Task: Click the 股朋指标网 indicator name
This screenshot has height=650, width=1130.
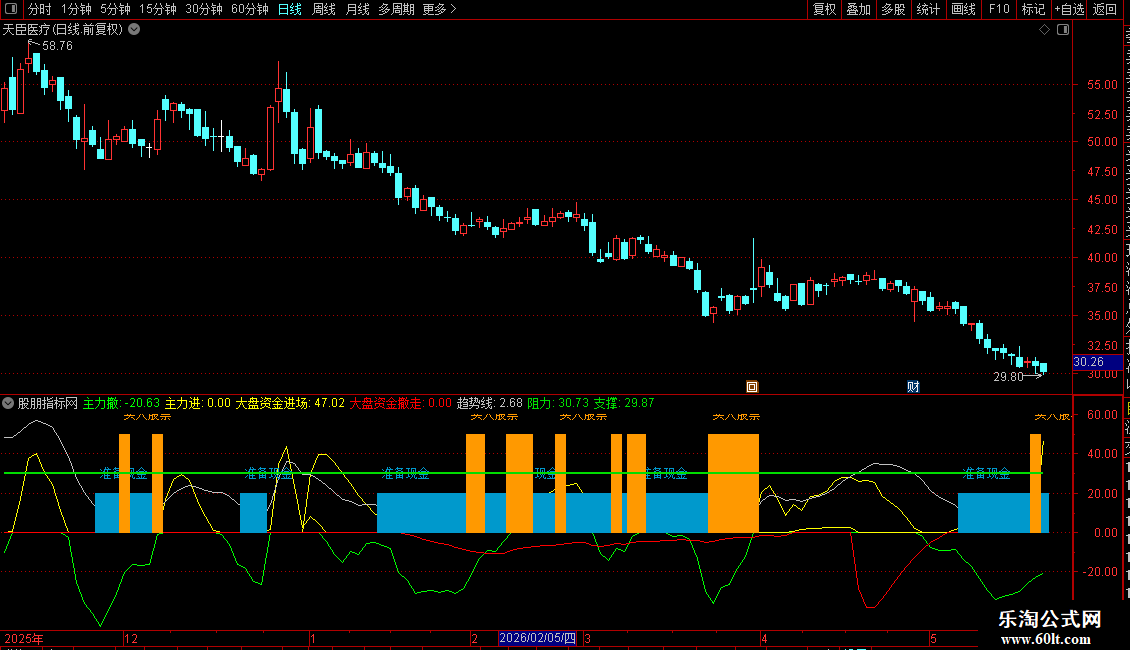Action: point(48,404)
